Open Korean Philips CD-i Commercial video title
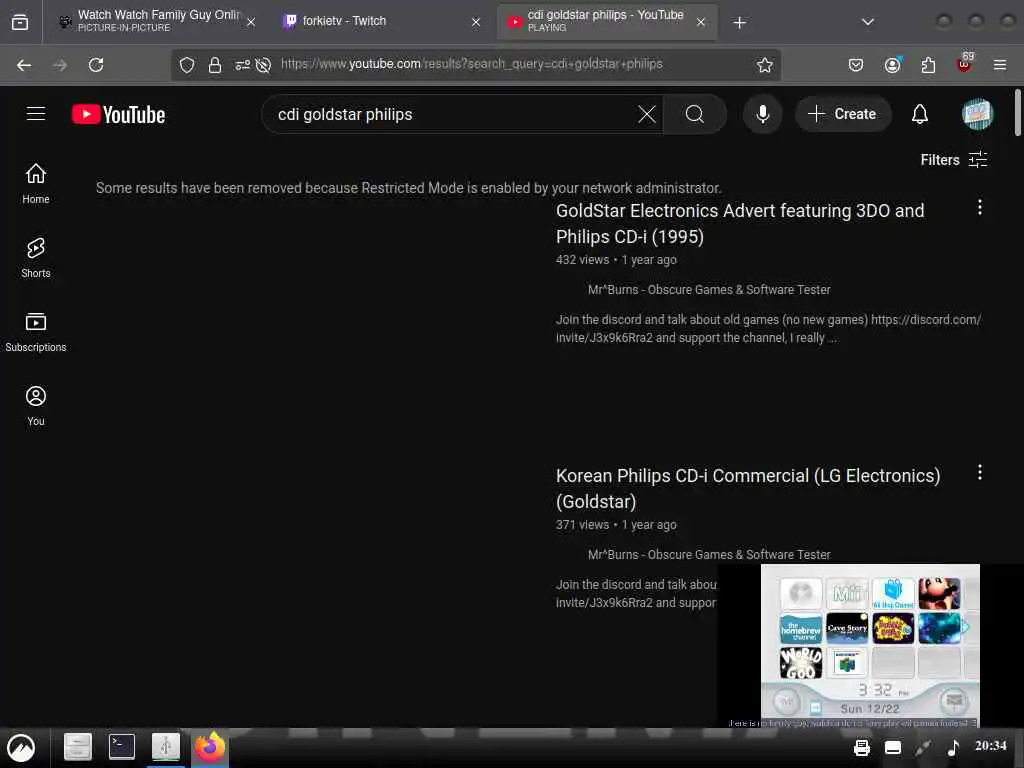This screenshot has width=1024, height=768. (748, 488)
